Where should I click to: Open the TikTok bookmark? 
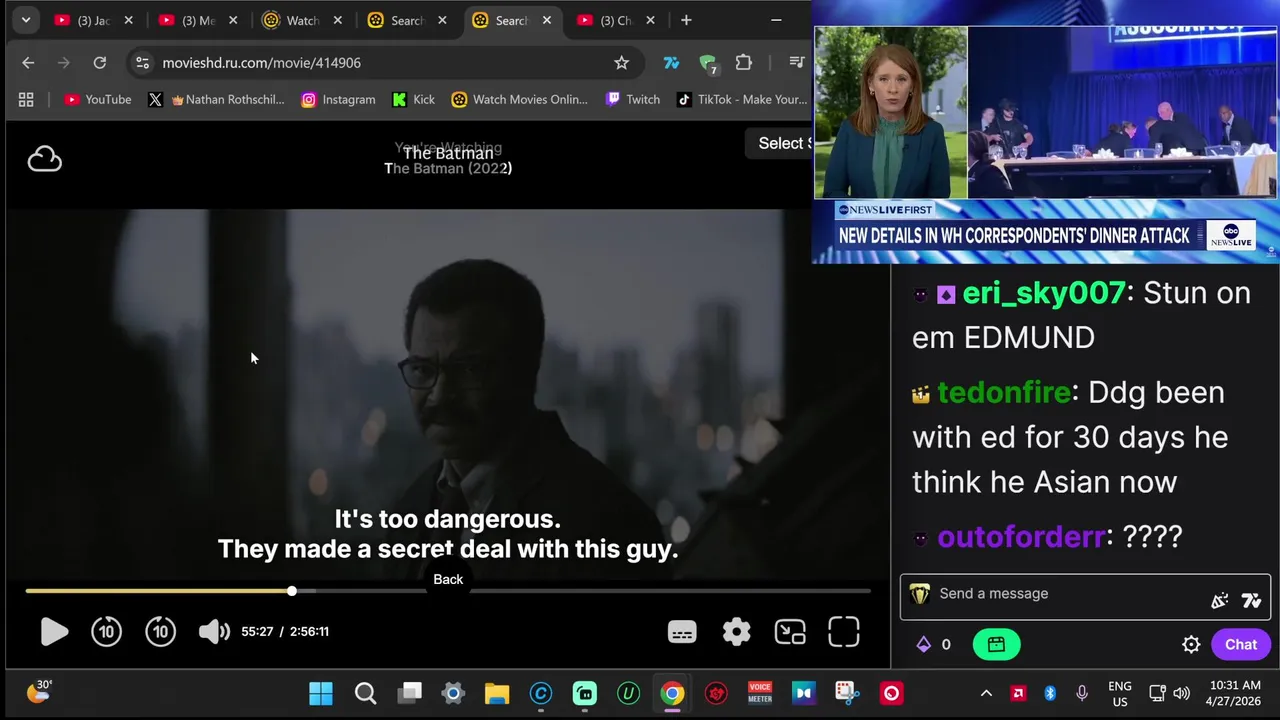(742, 99)
